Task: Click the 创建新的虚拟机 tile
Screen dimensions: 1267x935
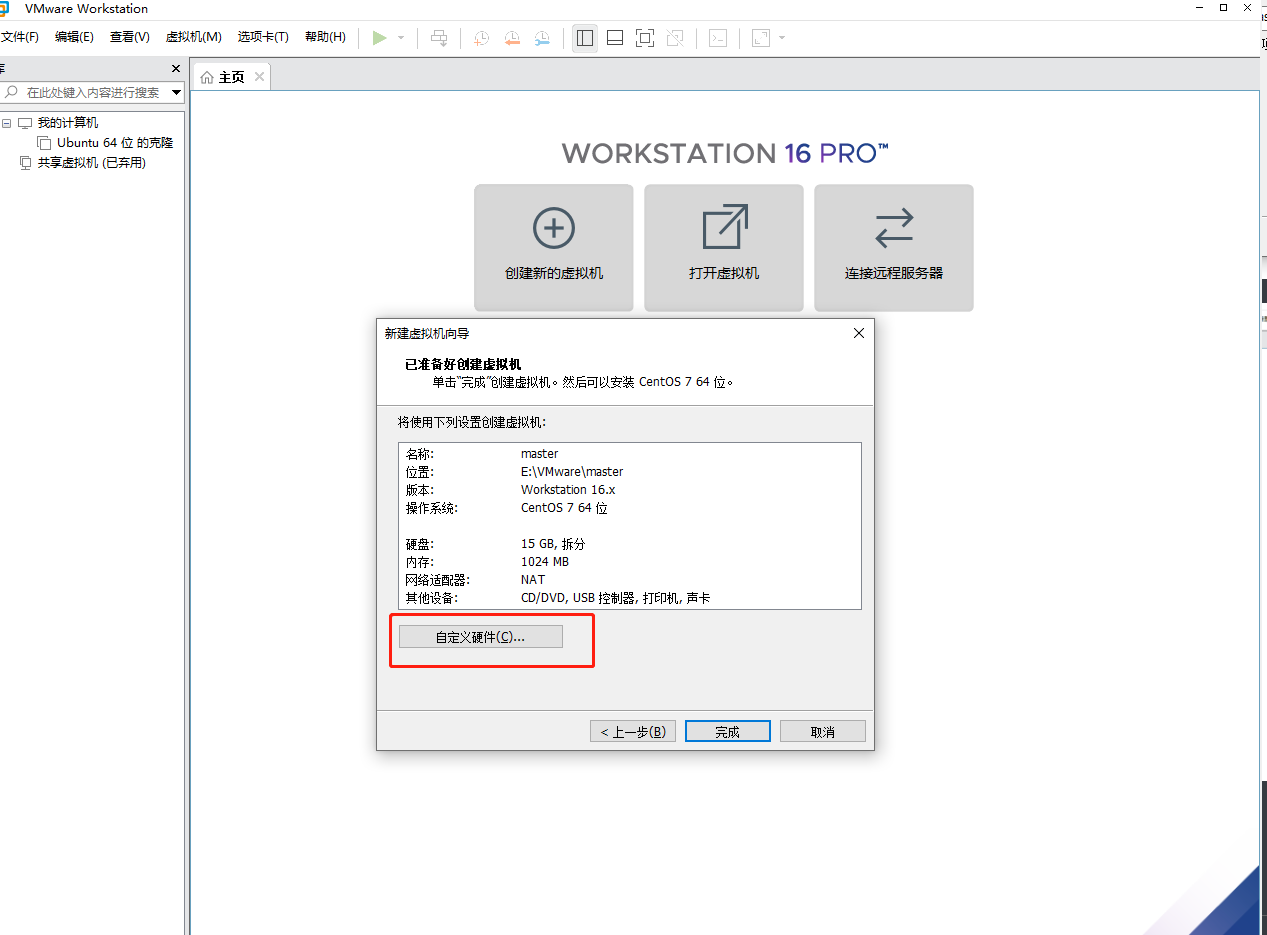Action: (554, 247)
